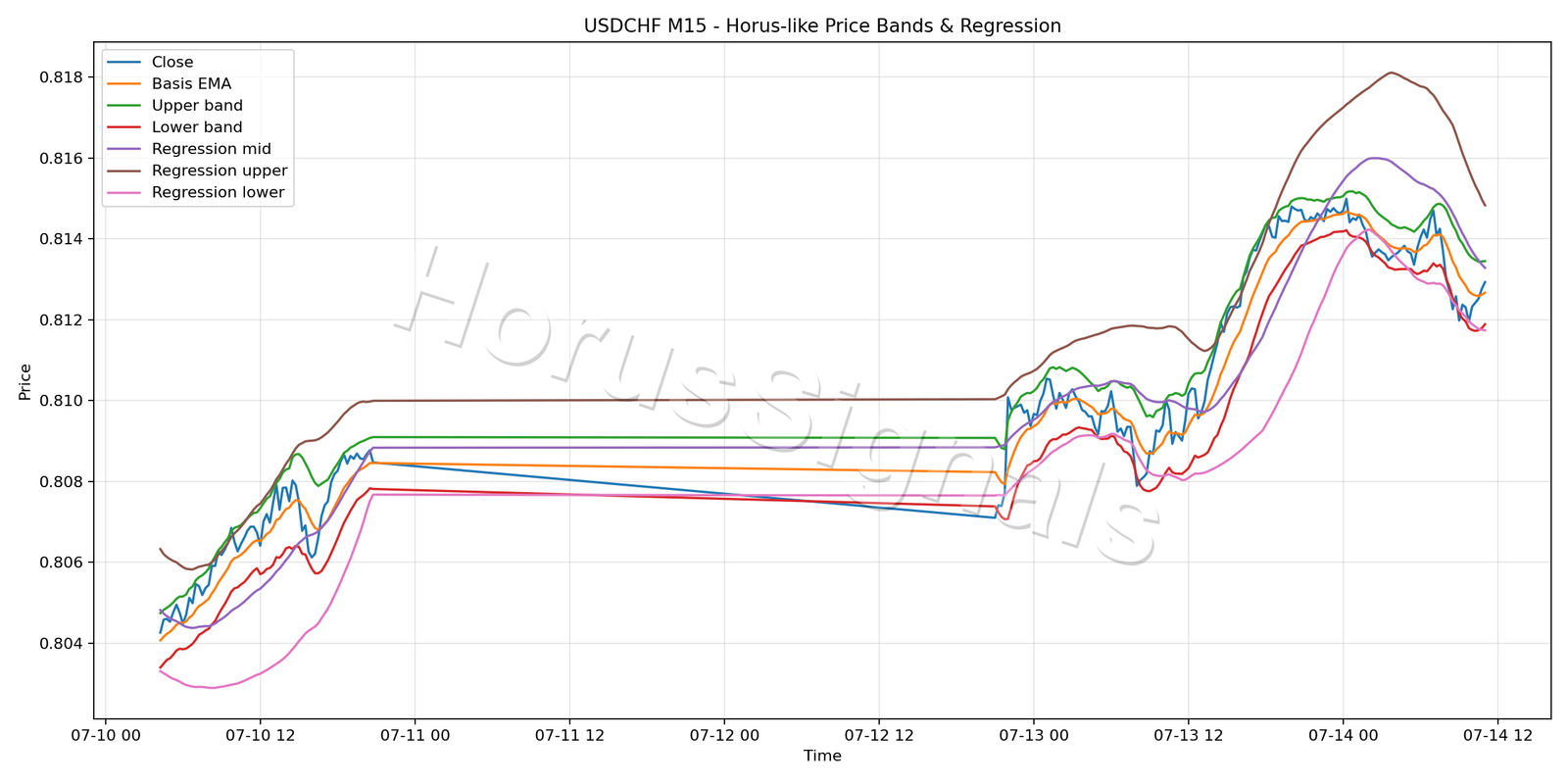Click the Regression mid line peak near 0.816
The width and height of the screenshot is (1568, 784).
(1374, 158)
